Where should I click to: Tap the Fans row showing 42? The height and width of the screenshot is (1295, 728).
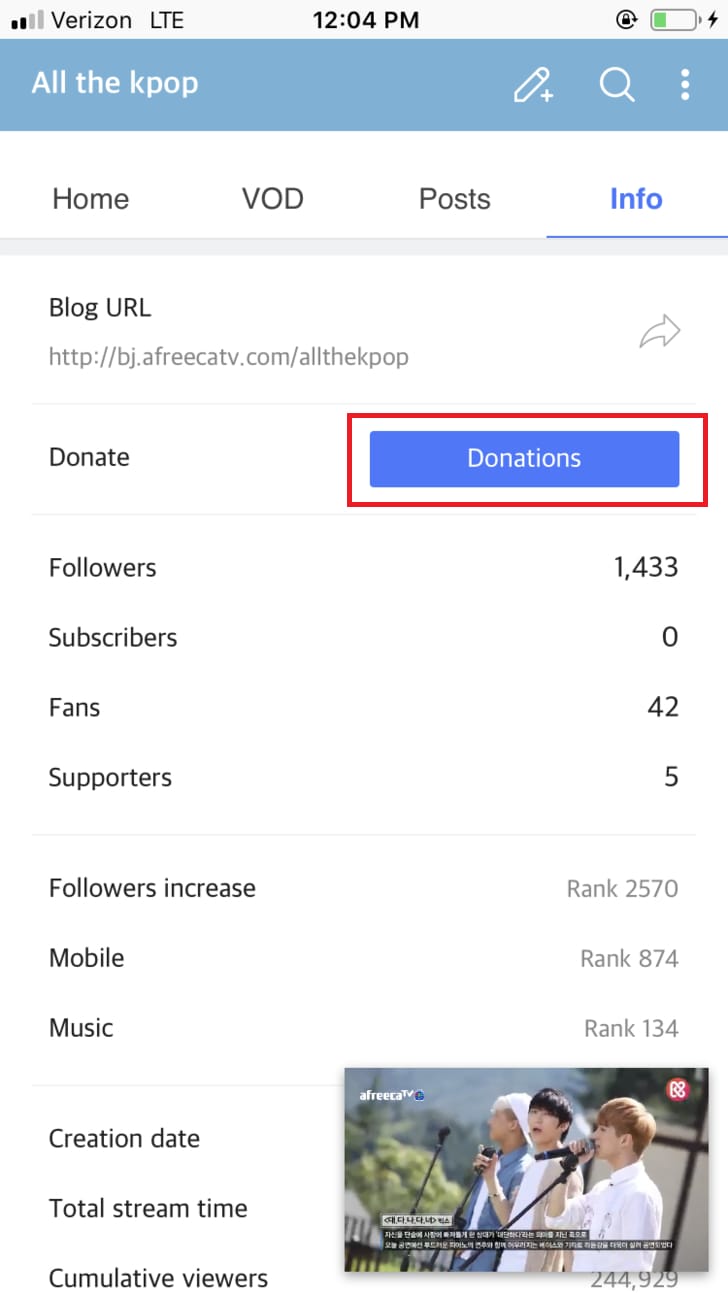[364, 708]
